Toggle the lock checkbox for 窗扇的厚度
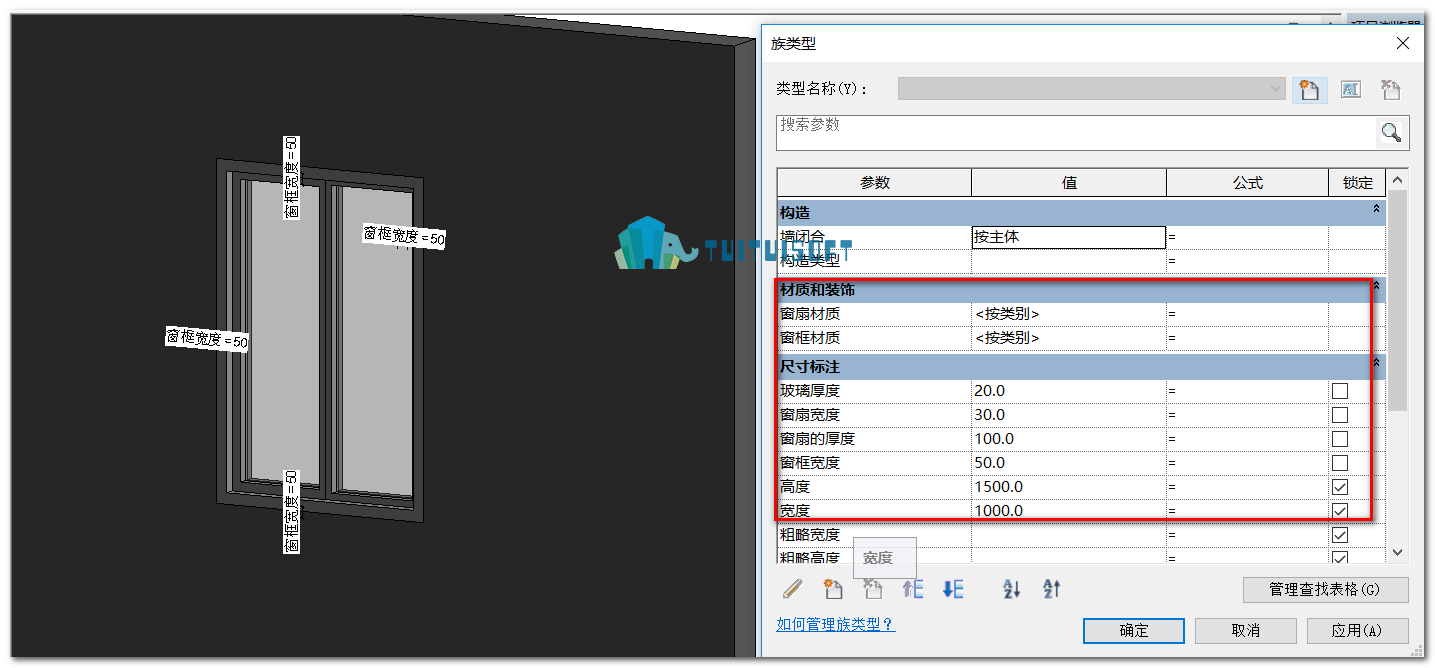This screenshot has height=668, width=1435. pyautogui.click(x=1340, y=439)
